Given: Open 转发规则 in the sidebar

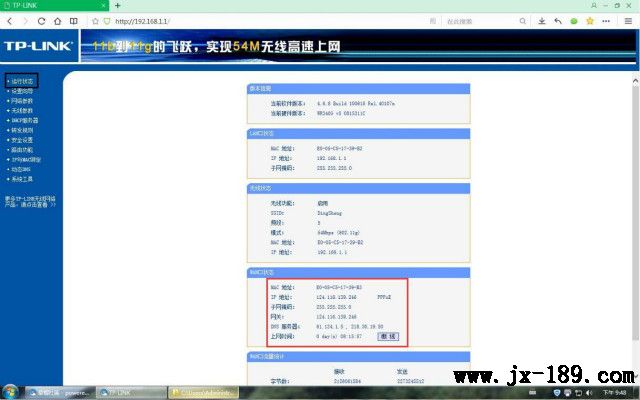Looking at the screenshot, I should point(22,130).
